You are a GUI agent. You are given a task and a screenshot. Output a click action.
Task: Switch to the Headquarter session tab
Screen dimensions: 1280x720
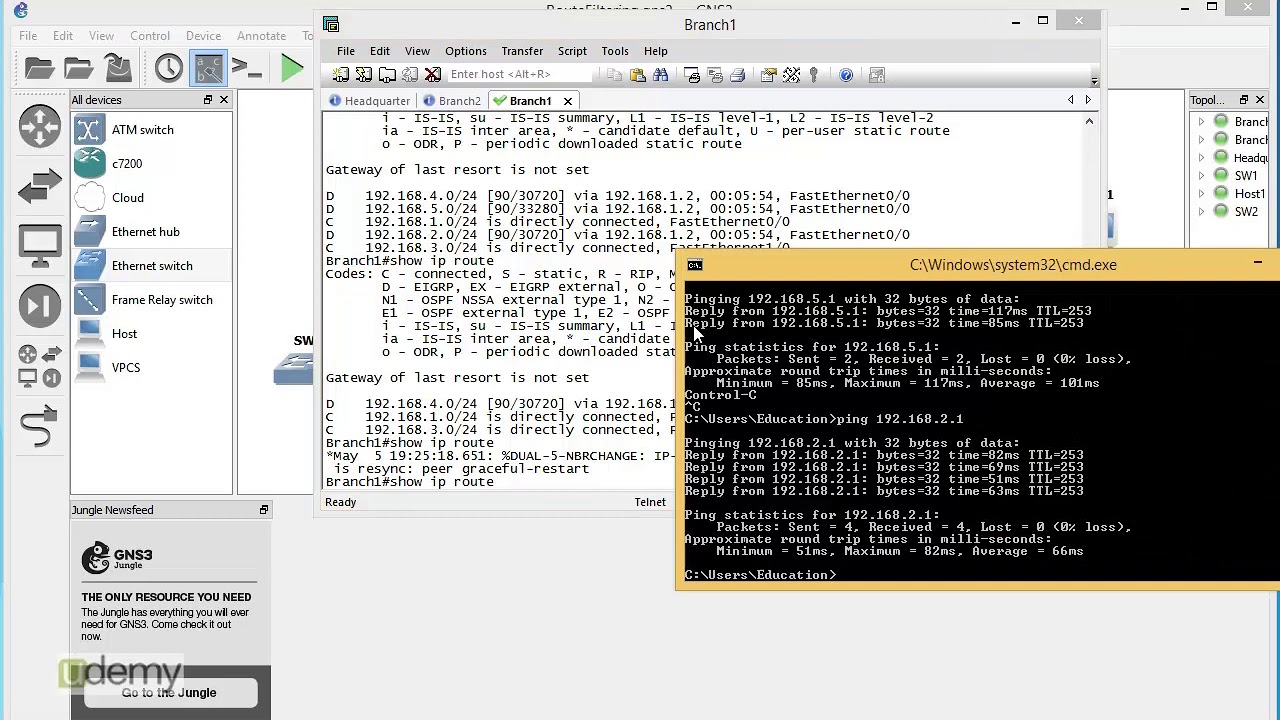pos(369,101)
